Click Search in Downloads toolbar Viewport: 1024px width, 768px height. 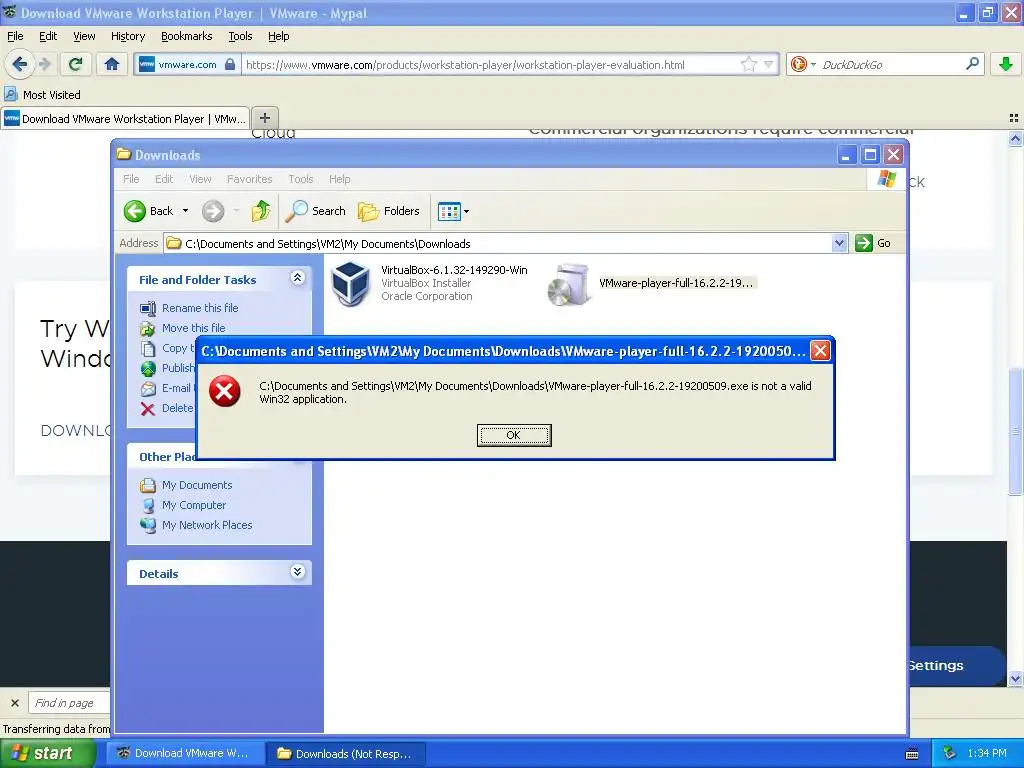pos(315,211)
